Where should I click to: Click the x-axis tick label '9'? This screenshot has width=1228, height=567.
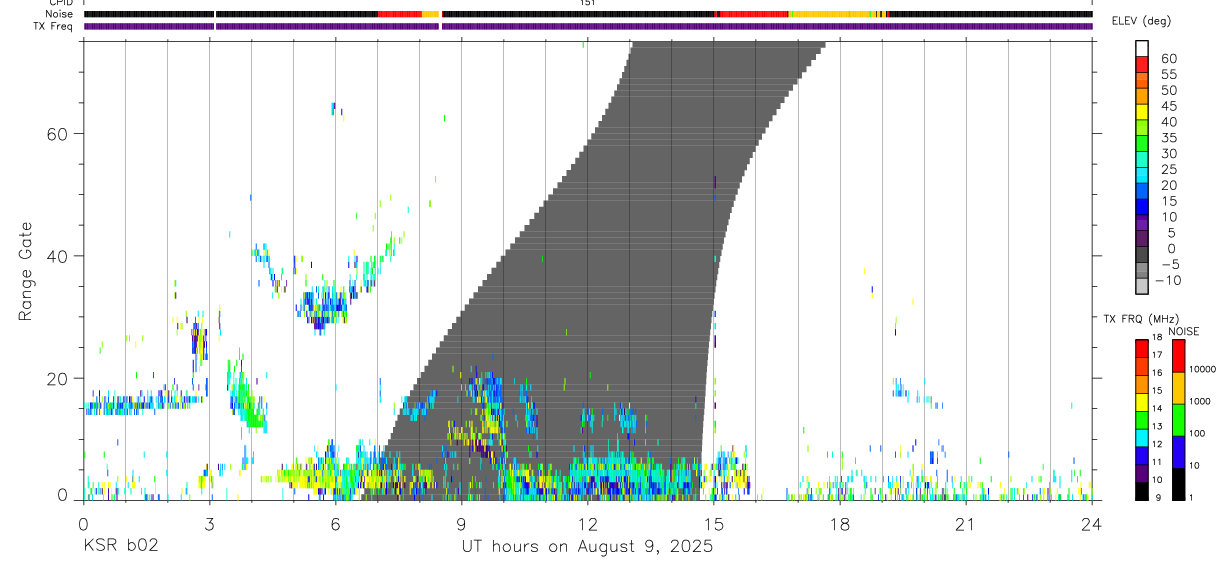click(461, 523)
